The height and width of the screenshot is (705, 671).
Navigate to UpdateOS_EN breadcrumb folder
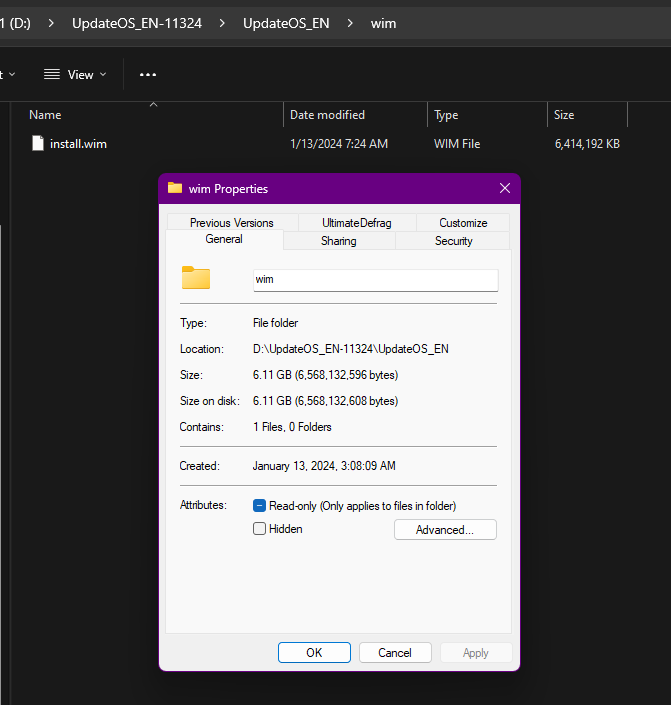point(286,23)
